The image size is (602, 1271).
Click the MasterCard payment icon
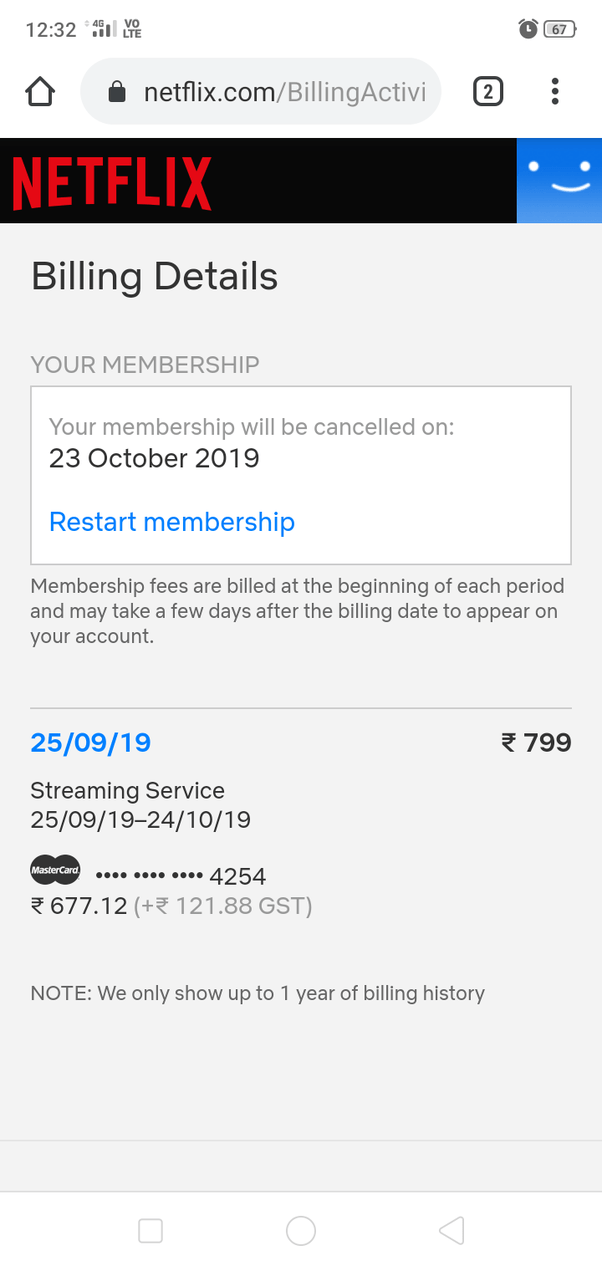(x=55, y=870)
